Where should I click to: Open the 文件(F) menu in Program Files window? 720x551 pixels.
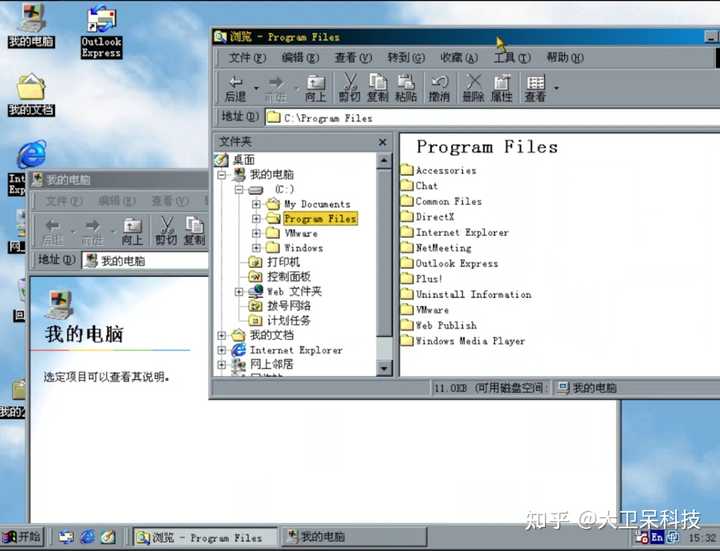tap(248, 58)
